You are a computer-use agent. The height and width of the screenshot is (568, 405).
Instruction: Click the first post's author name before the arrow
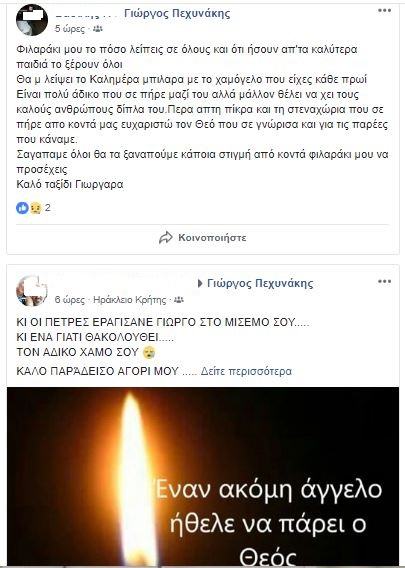[x=85, y=16]
